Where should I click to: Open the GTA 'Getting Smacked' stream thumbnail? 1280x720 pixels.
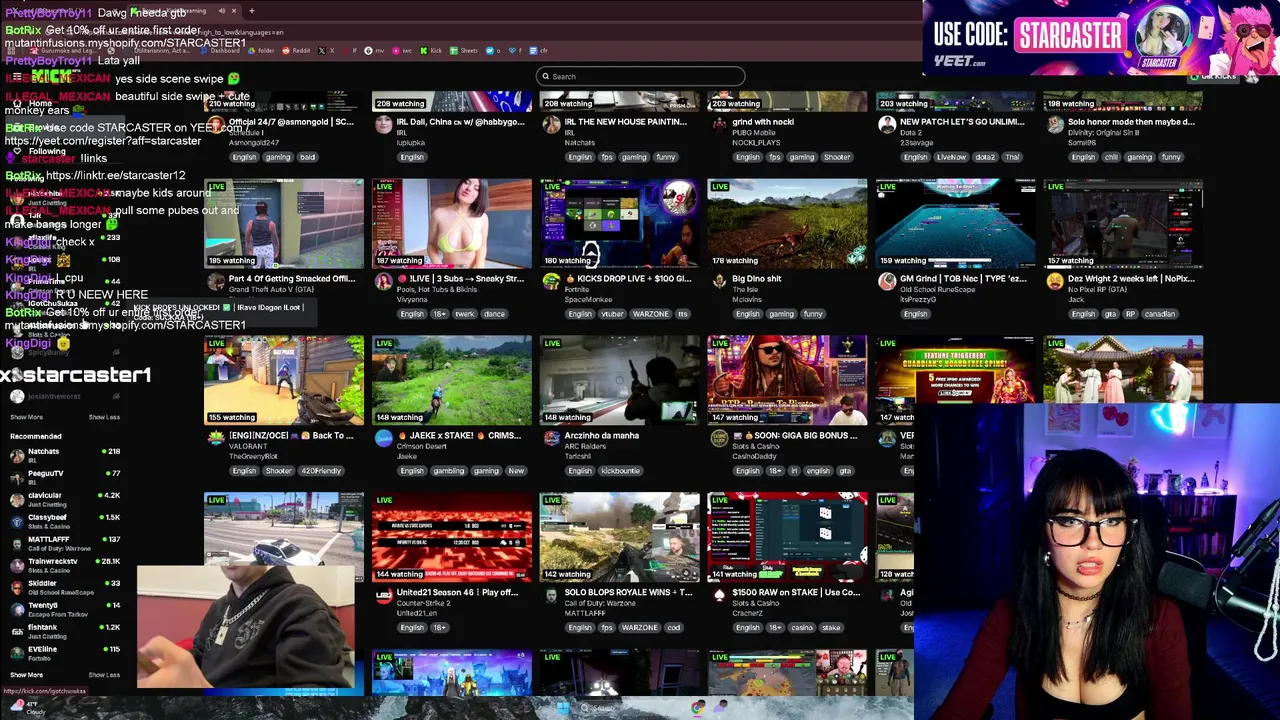284,224
